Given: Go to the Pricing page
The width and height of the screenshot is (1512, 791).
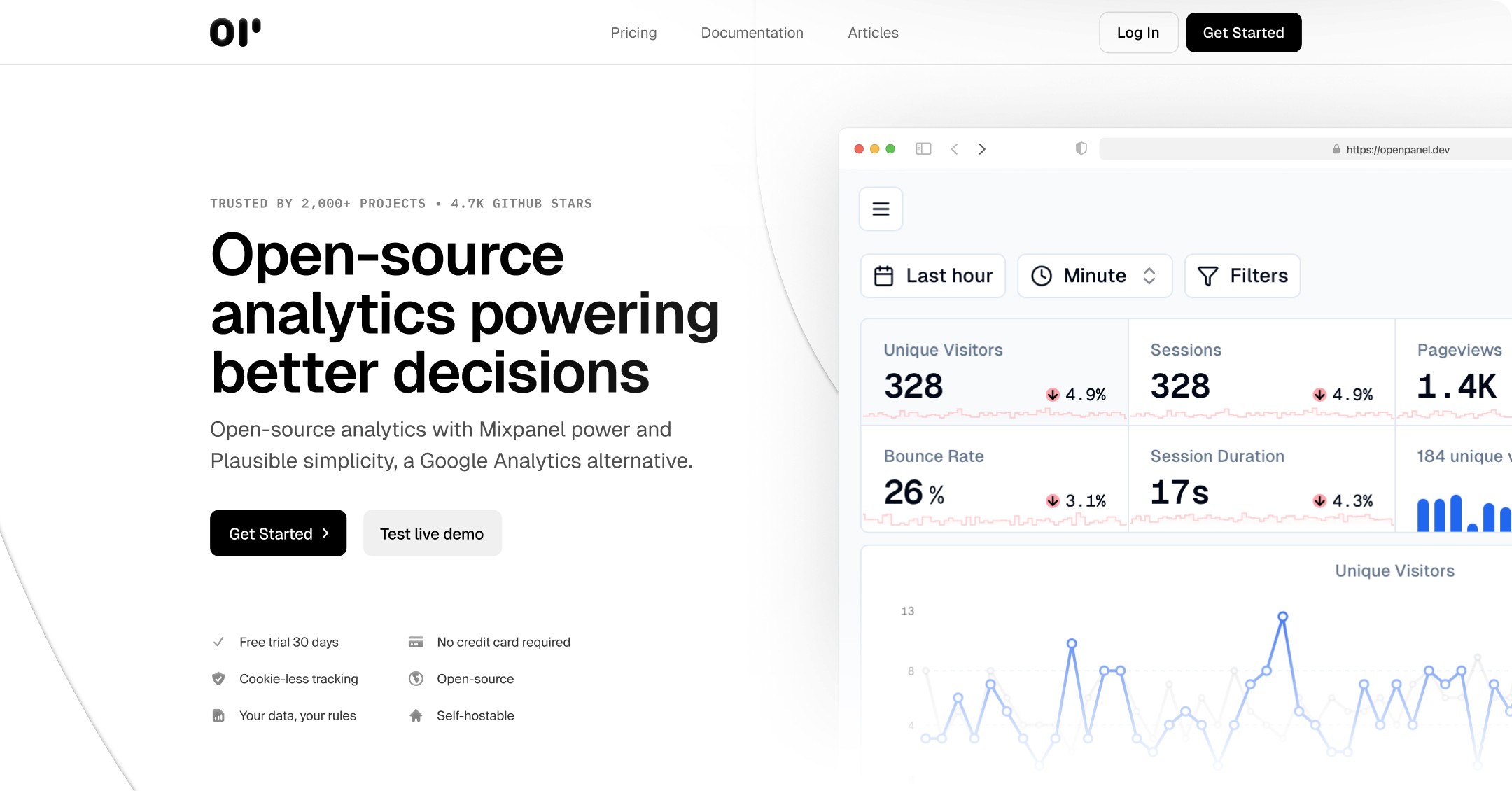Looking at the screenshot, I should 633,33.
